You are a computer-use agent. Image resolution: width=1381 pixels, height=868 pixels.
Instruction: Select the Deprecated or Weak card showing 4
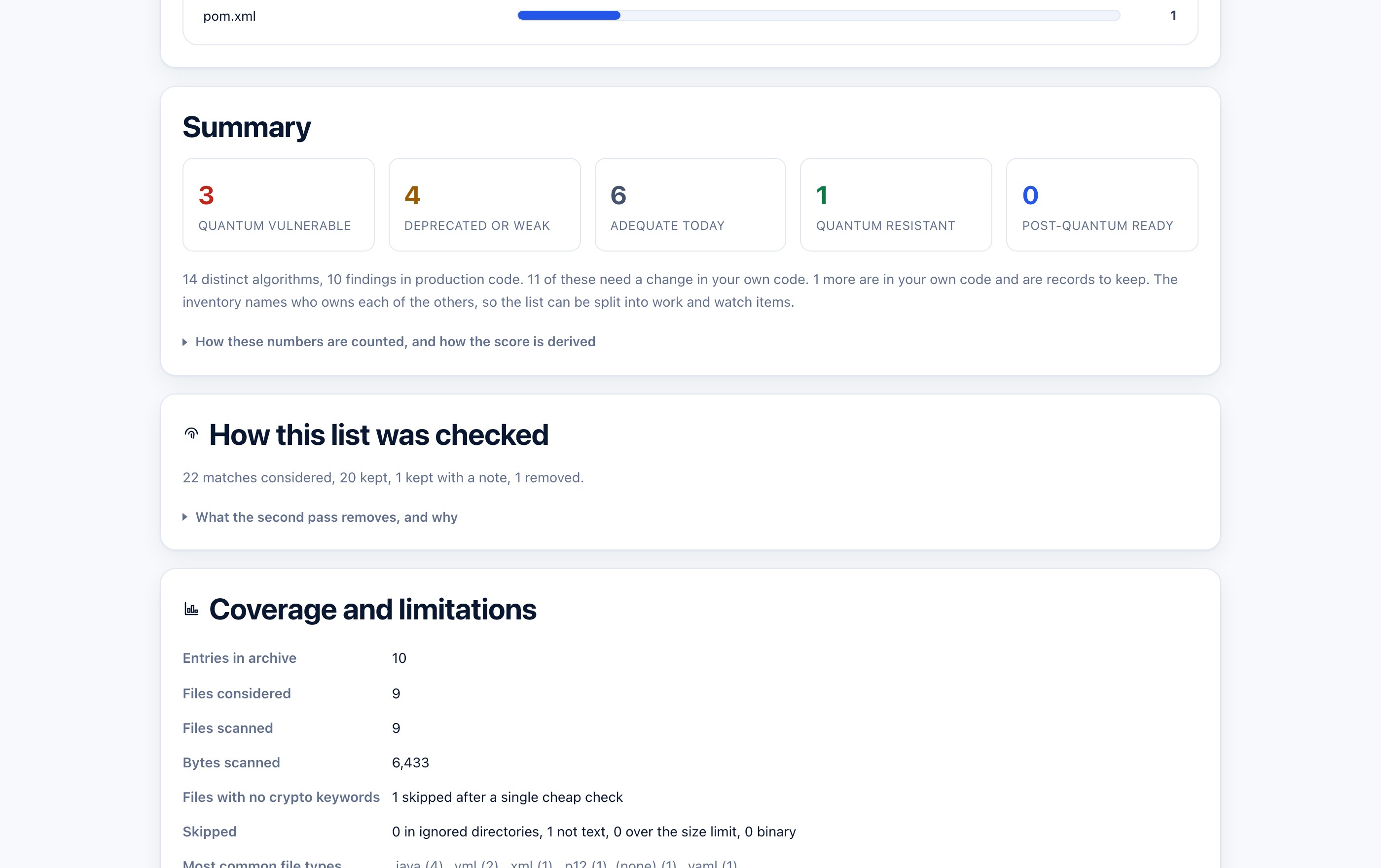pos(485,205)
